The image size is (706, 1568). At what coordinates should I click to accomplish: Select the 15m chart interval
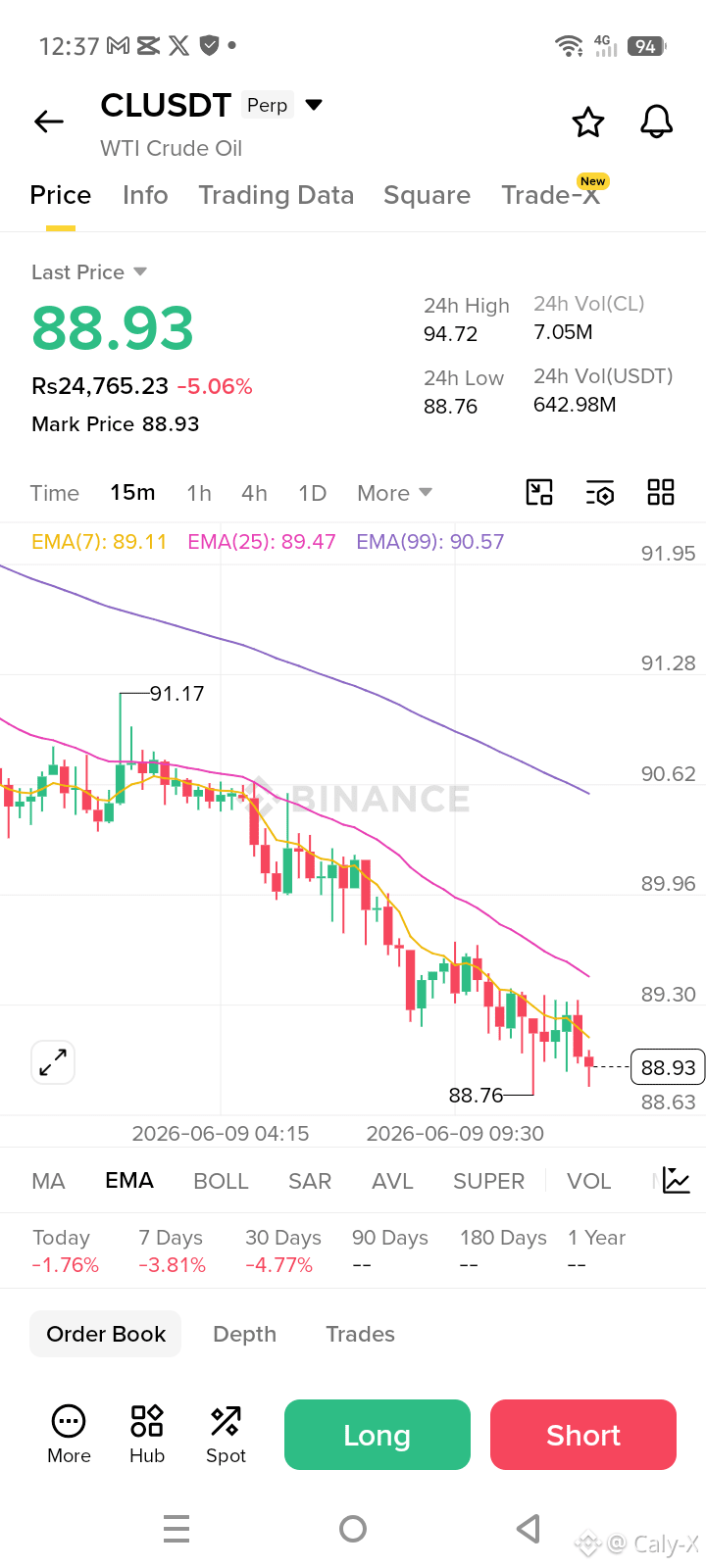point(132,492)
